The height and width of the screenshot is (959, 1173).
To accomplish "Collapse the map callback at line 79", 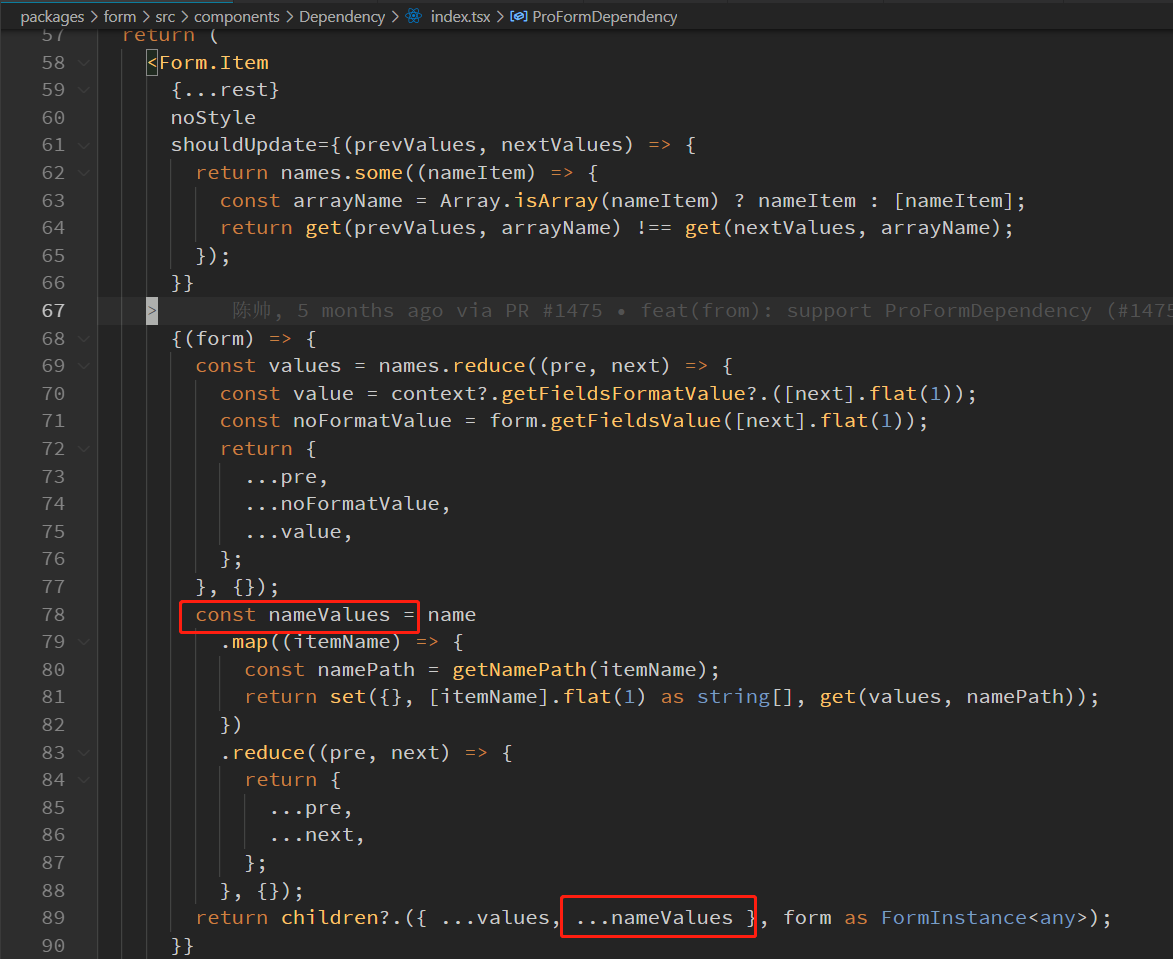I will 83,641.
